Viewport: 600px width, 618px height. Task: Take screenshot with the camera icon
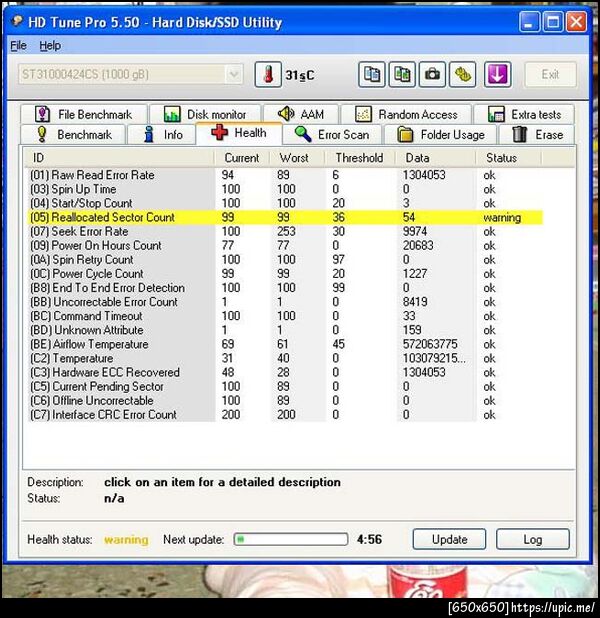432,74
